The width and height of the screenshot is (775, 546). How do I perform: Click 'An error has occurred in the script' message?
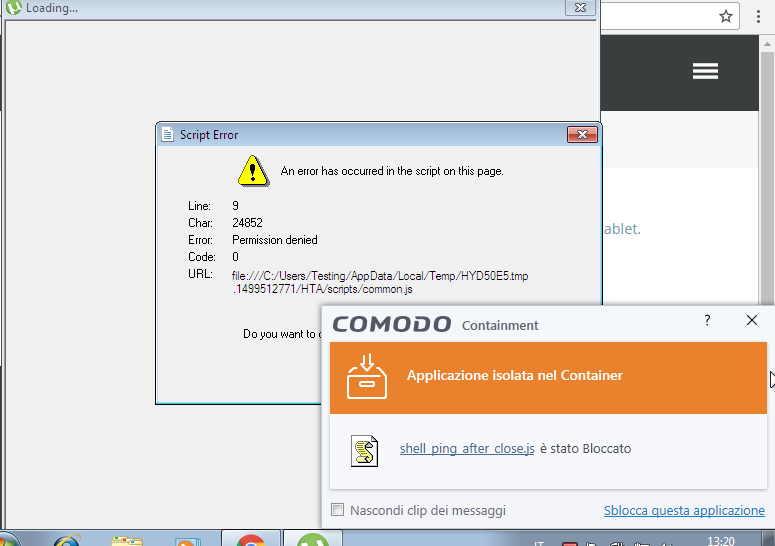392,171
